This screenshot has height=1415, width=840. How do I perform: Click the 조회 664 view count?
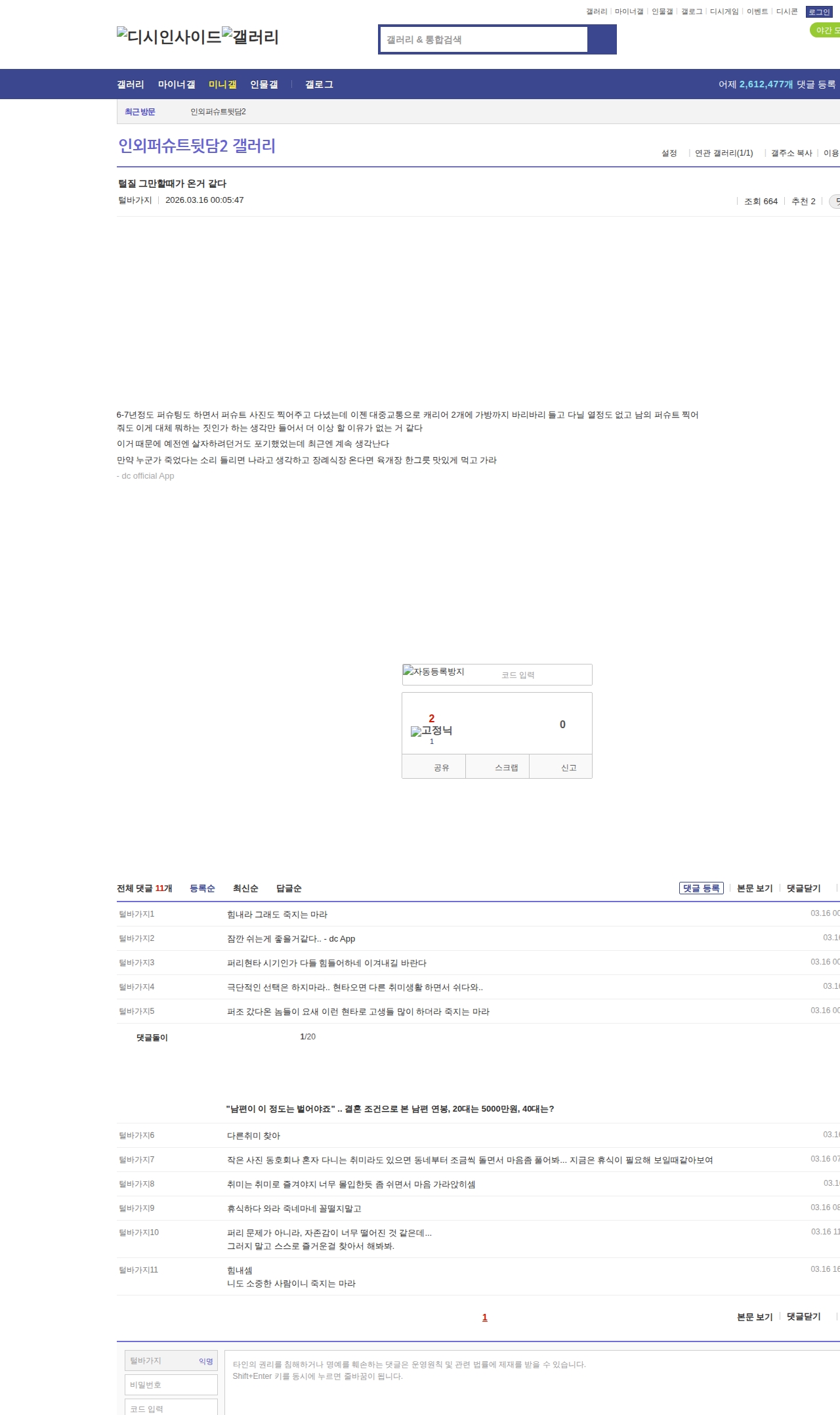761,202
